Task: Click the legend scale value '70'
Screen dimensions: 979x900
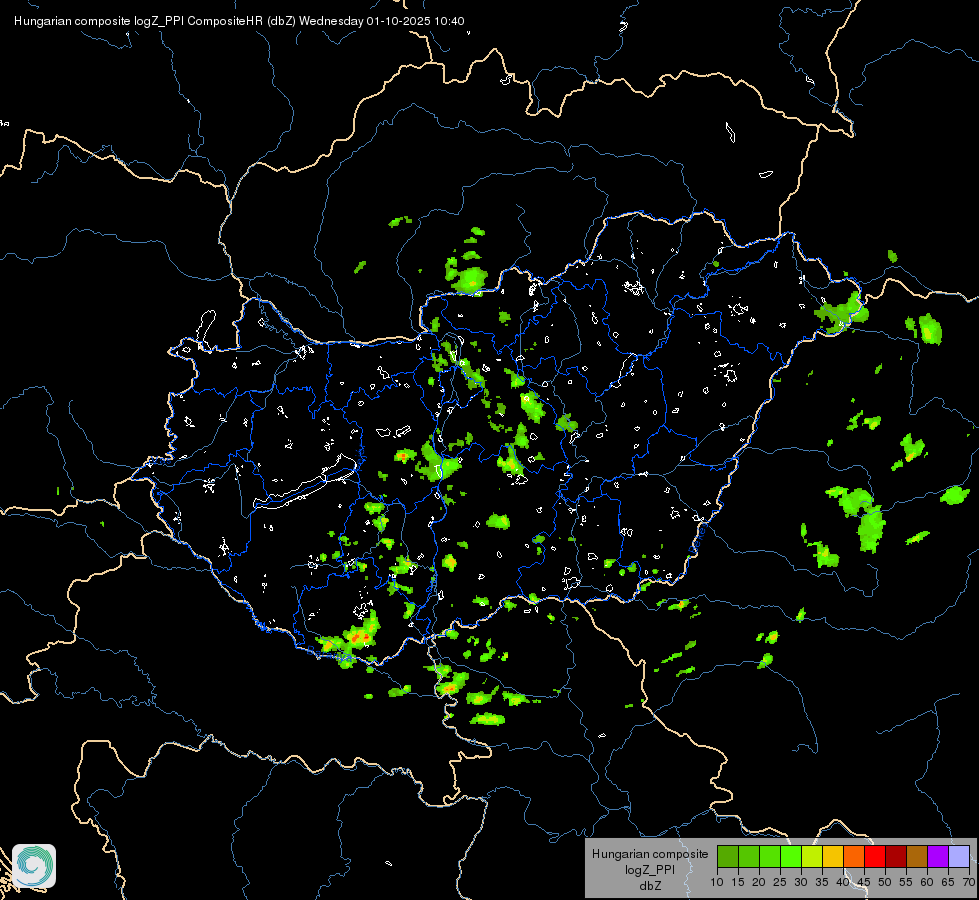Action: click(x=969, y=883)
